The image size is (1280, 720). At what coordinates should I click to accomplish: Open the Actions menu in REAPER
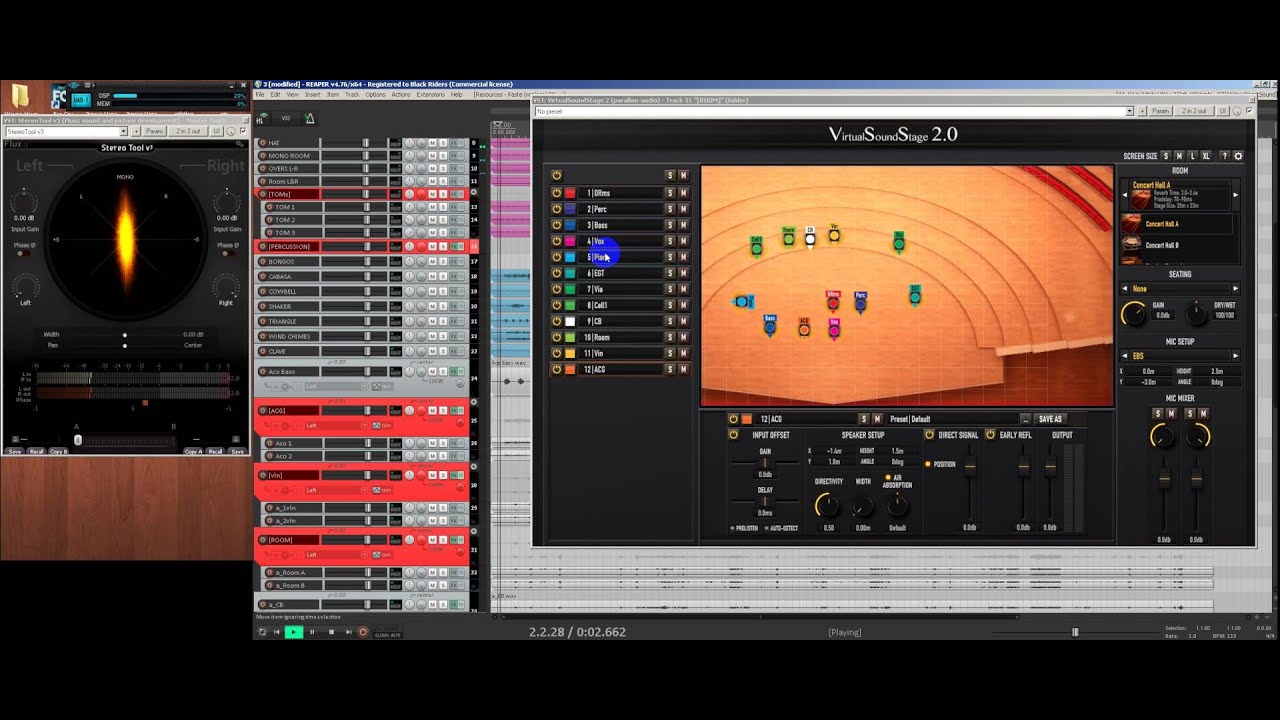tap(401, 95)
